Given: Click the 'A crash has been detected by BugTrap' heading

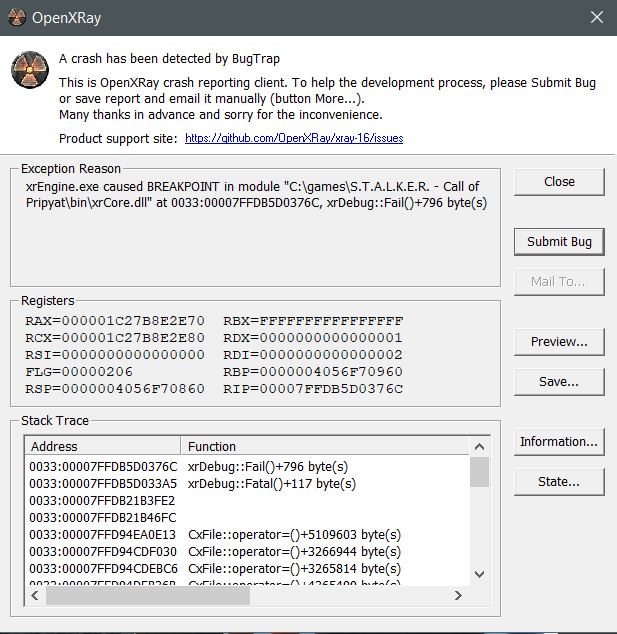Looking at the screenshot, I should (169, 59).
